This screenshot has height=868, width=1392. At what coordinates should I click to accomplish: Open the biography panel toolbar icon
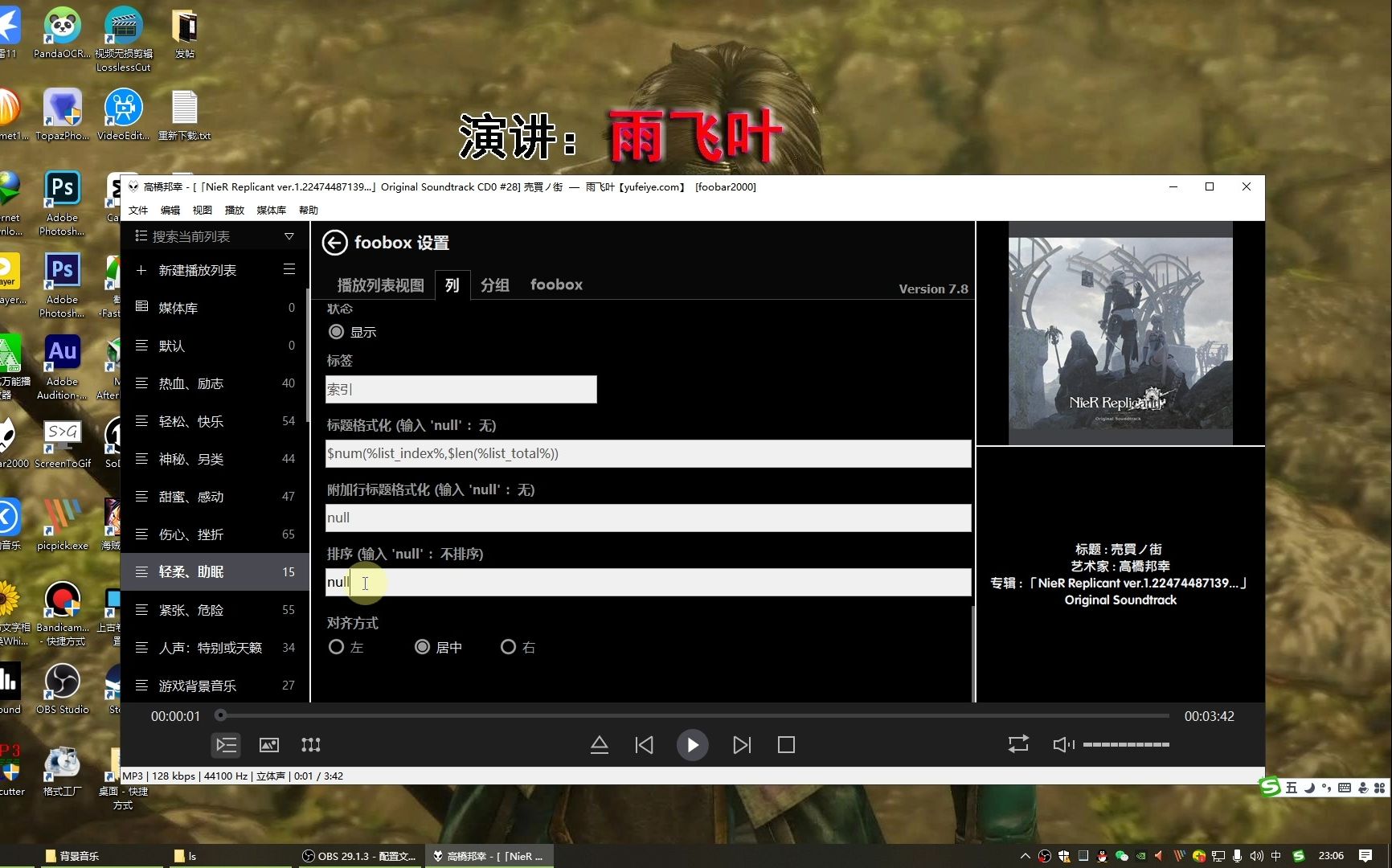click(x=311, y=745)
